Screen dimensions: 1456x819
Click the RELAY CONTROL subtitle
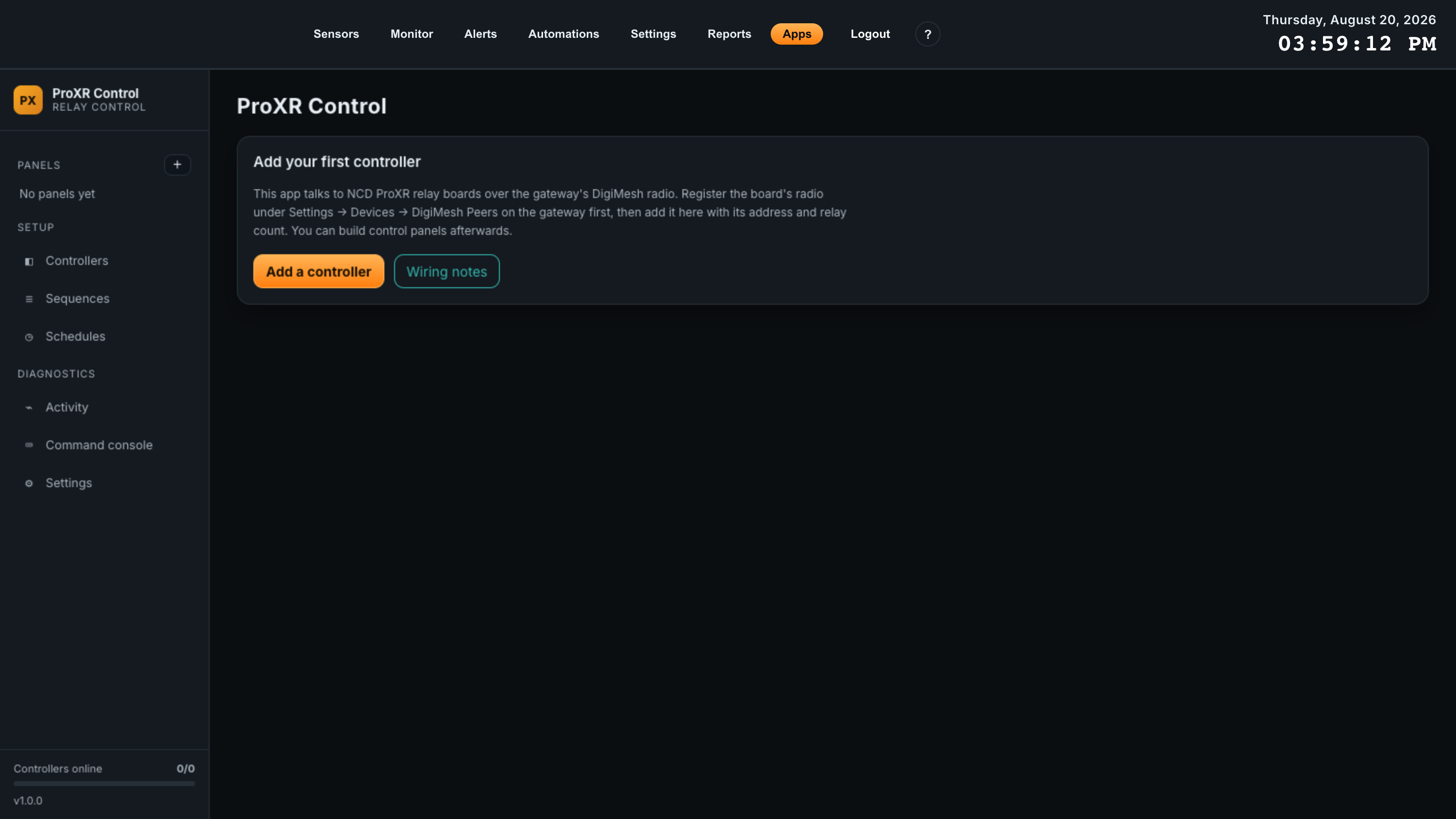click(99, 107)
